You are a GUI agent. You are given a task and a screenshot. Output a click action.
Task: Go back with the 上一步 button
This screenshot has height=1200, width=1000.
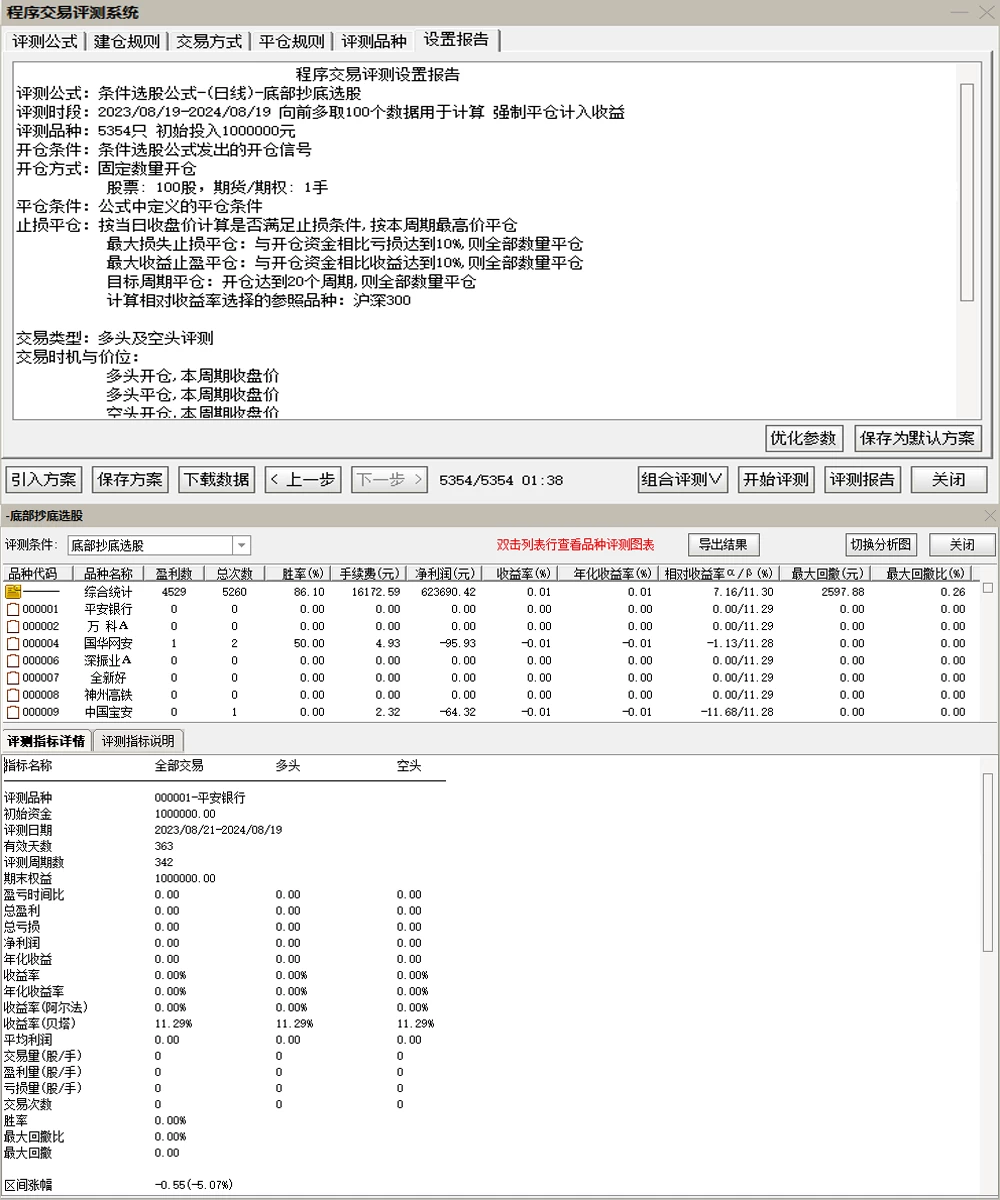[304, 480]
